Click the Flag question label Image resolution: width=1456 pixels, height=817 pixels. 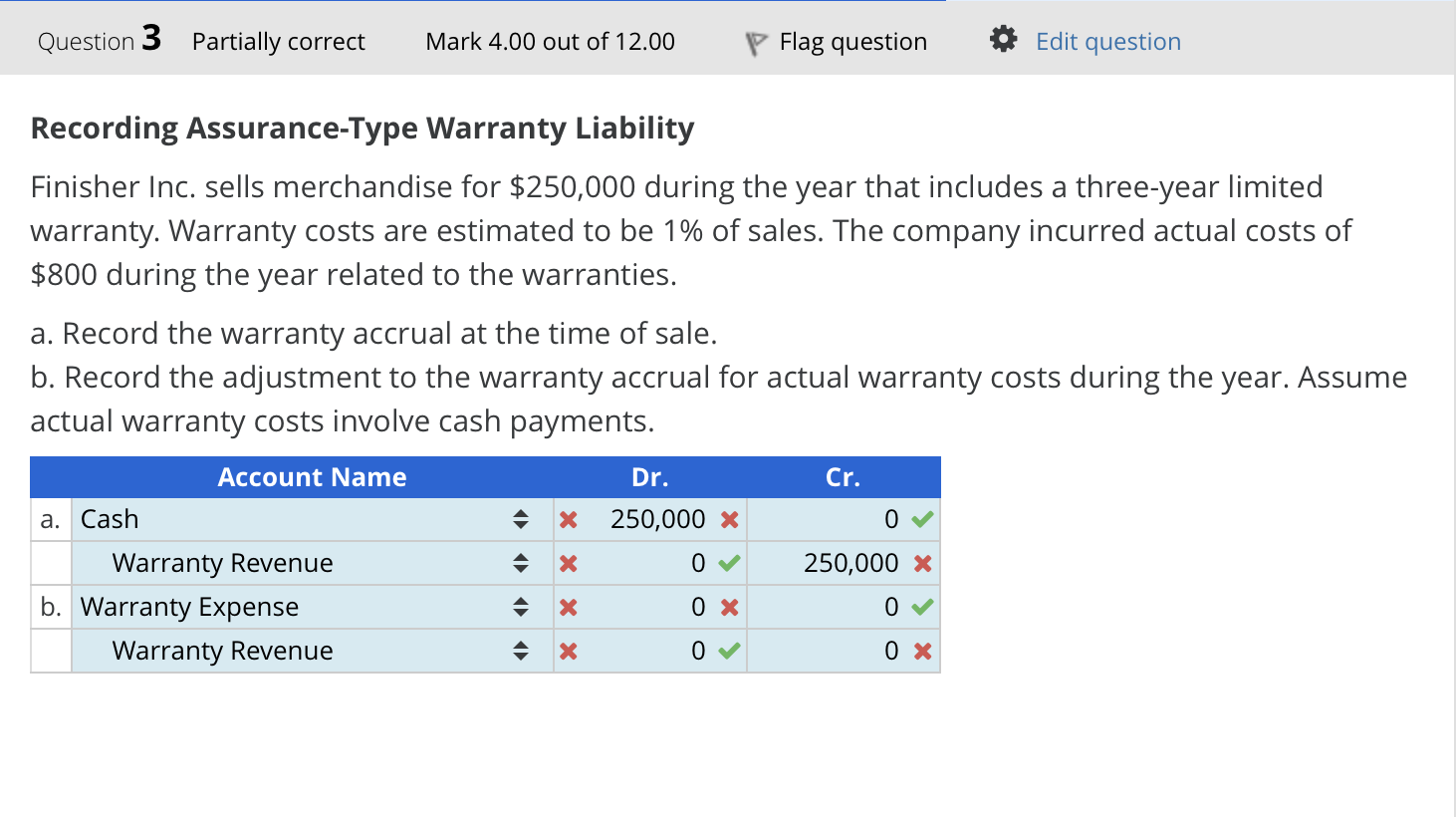852,42
